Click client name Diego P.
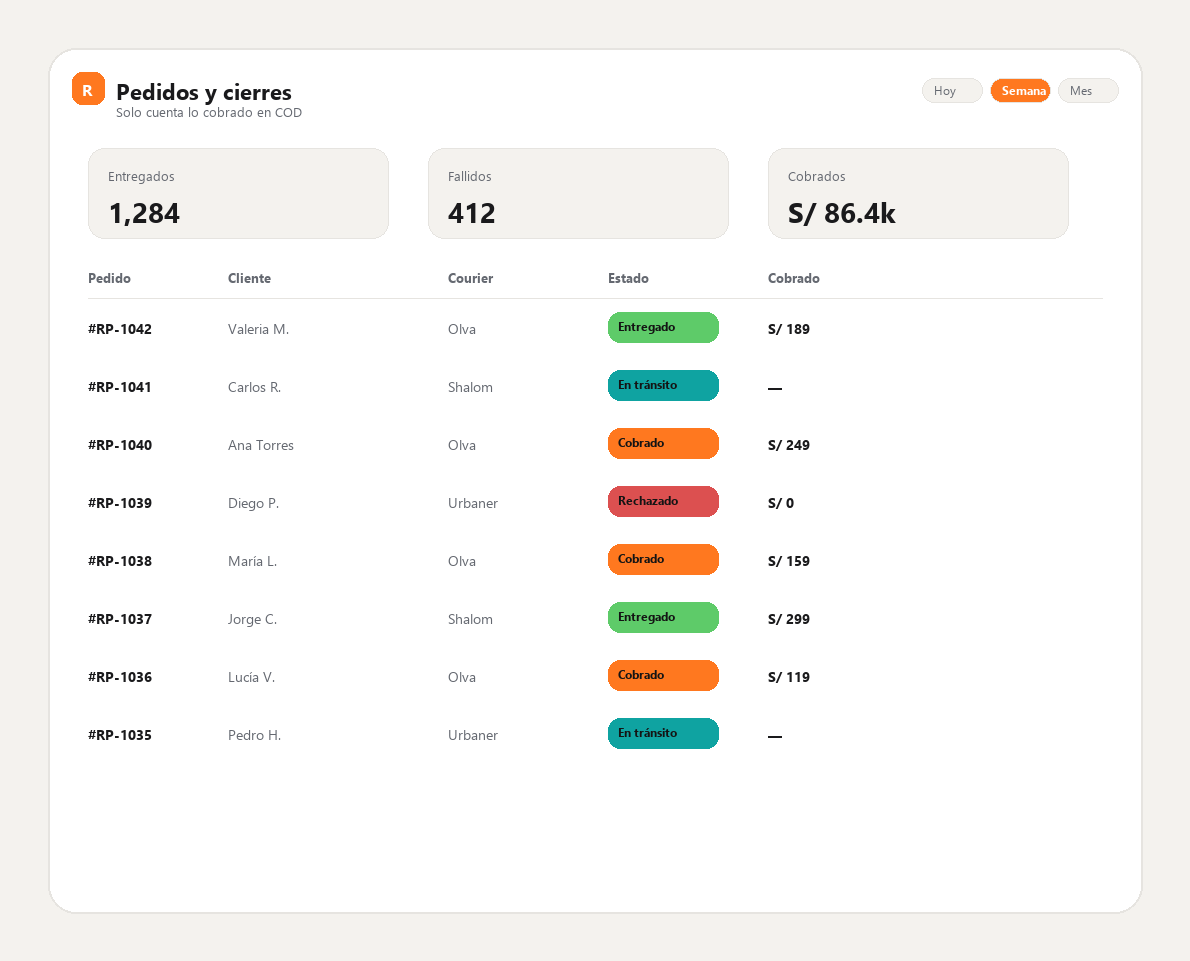Viewport: 1190px width, 961px height. coord(253,503)
